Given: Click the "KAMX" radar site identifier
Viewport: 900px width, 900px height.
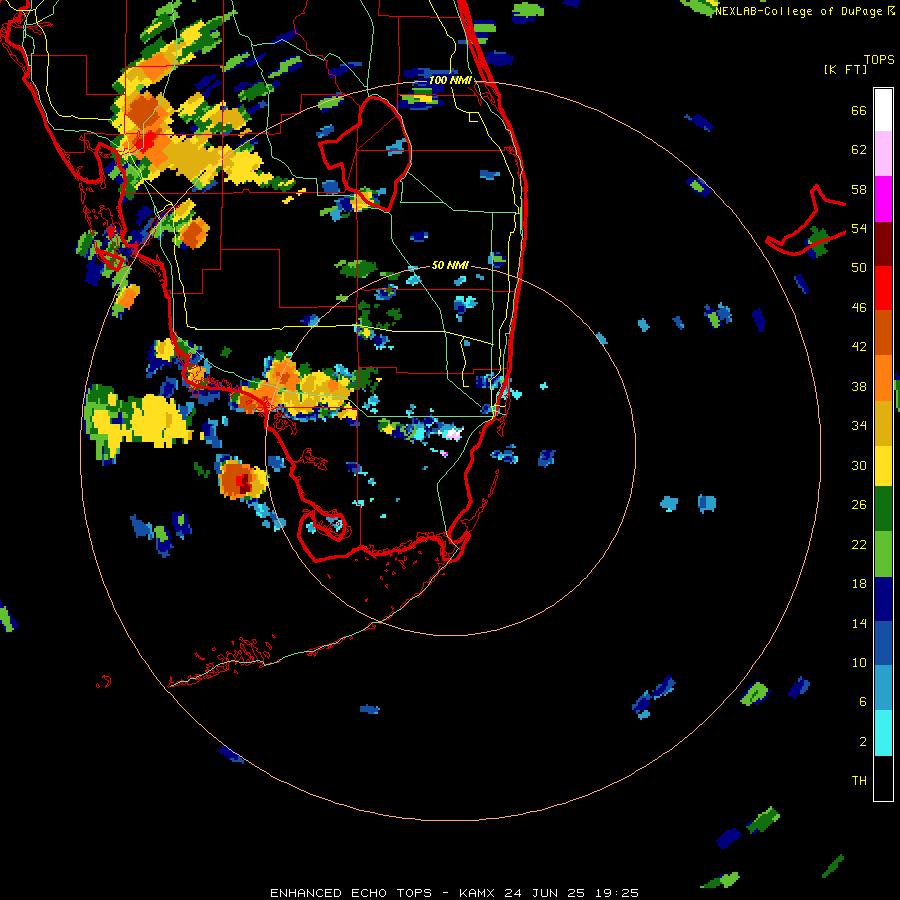Looking at the screenshot, I should pyautogui.click(x=479, y=893).
